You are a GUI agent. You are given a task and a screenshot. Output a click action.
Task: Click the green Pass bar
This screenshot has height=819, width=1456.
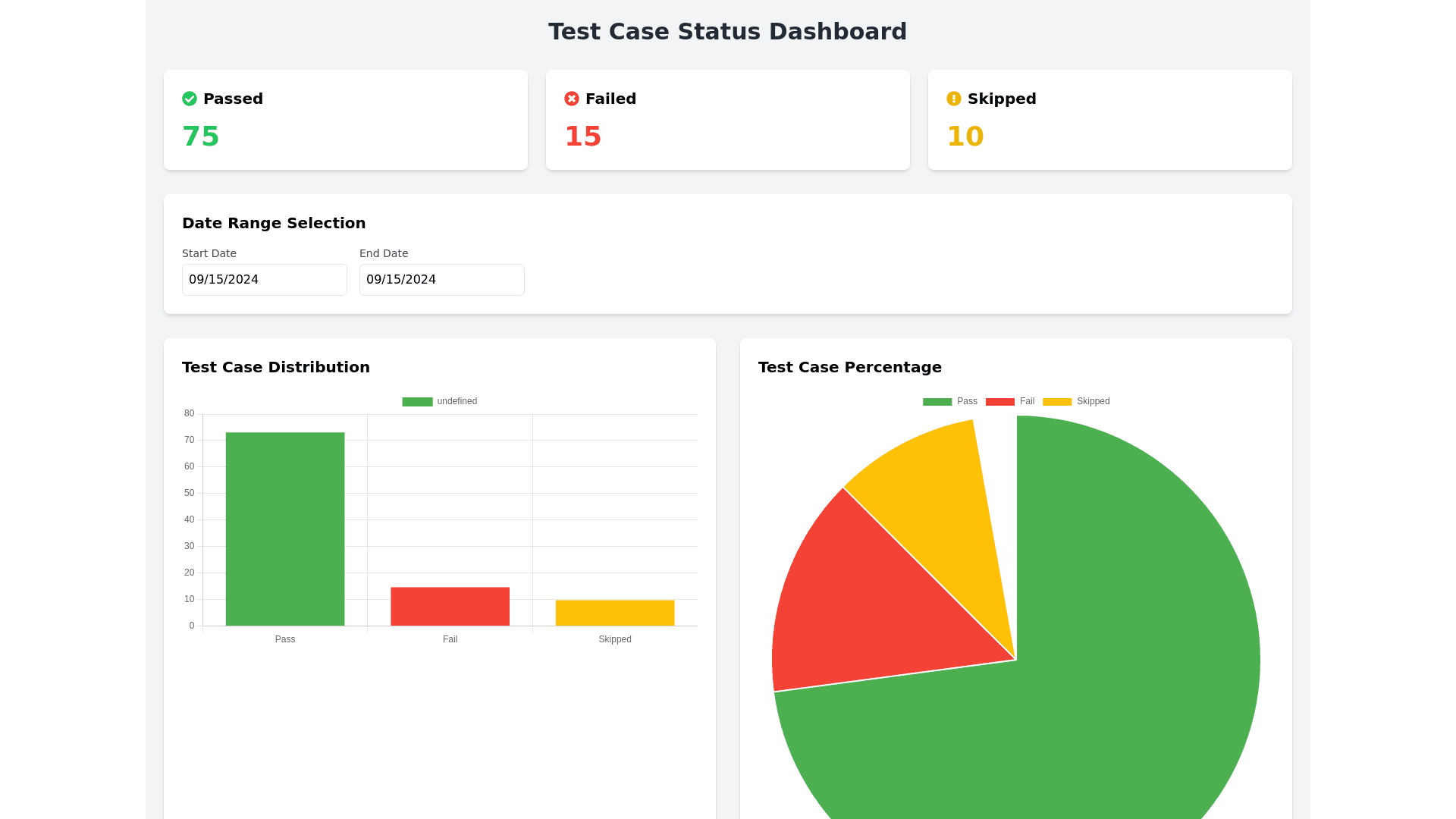(285, 529)
